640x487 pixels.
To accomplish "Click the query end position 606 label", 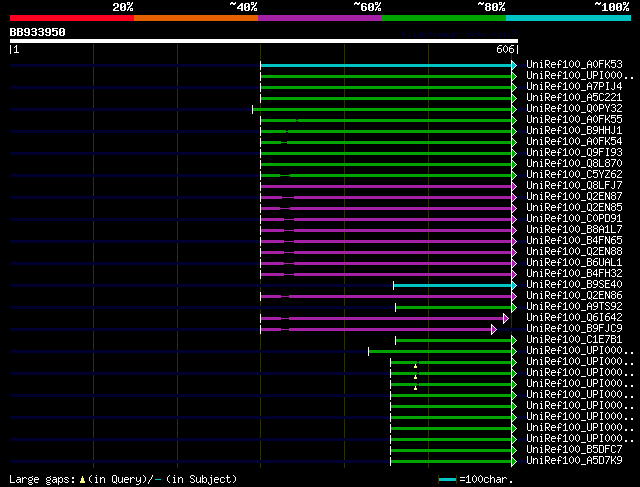I will coord(505,49).
